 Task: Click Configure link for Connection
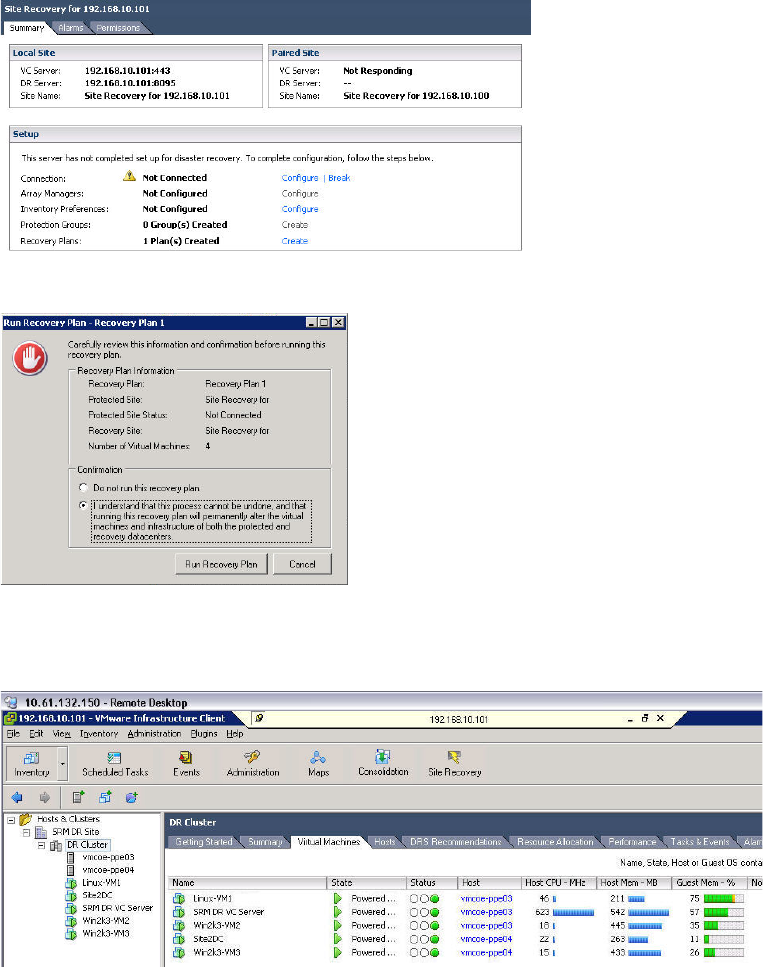point(300,178)
